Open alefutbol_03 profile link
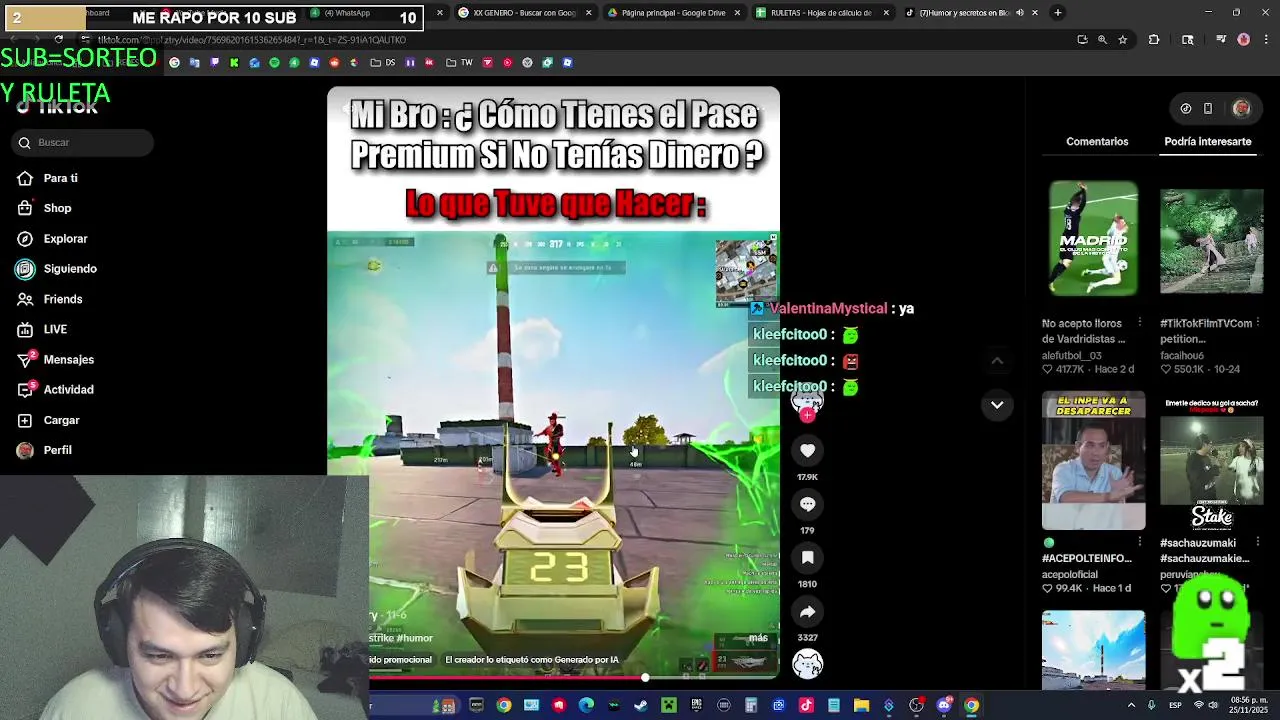The image size is (1280, 720). point(1071,355)
